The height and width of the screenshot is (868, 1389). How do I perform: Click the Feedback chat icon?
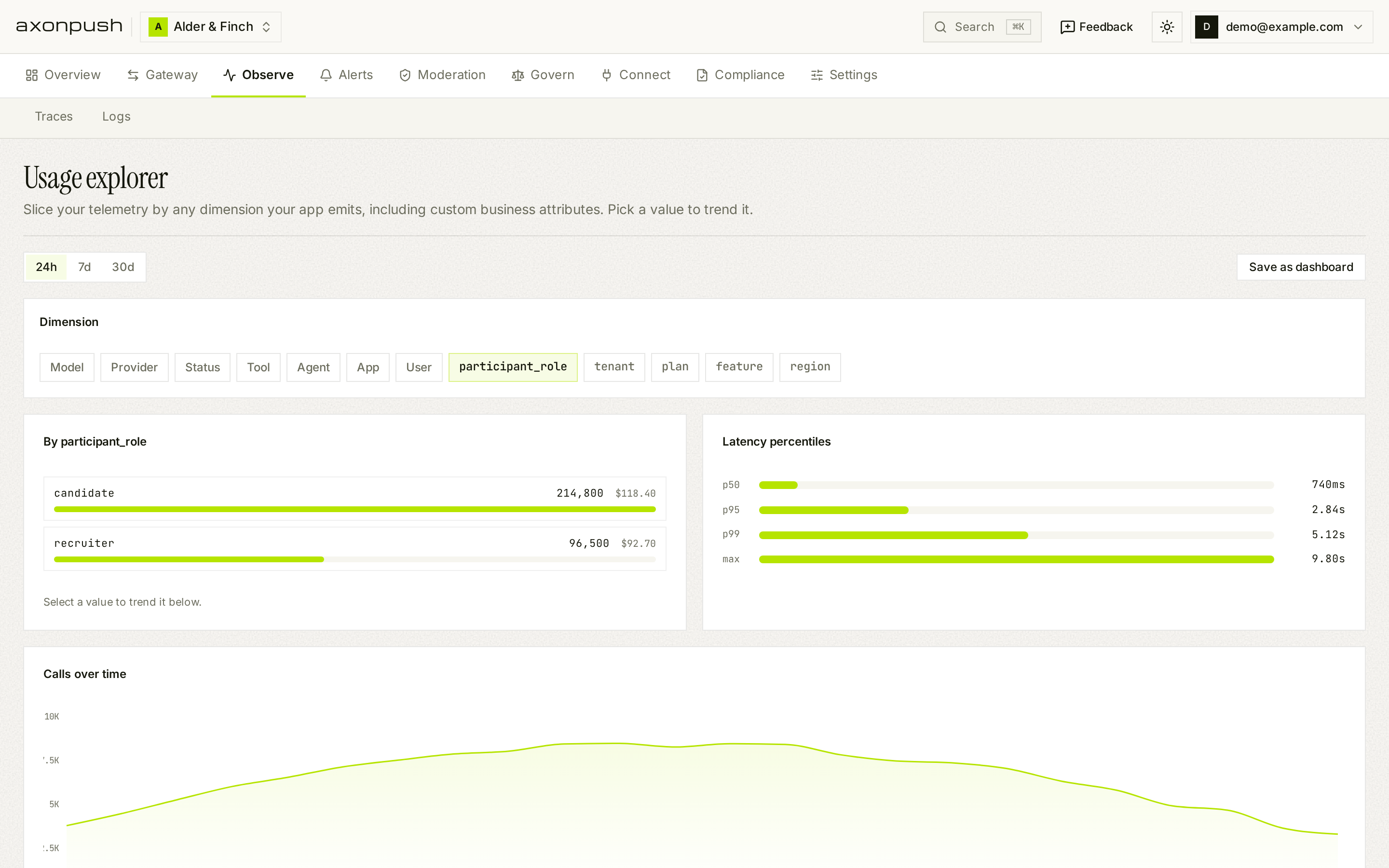[1067, 27]
